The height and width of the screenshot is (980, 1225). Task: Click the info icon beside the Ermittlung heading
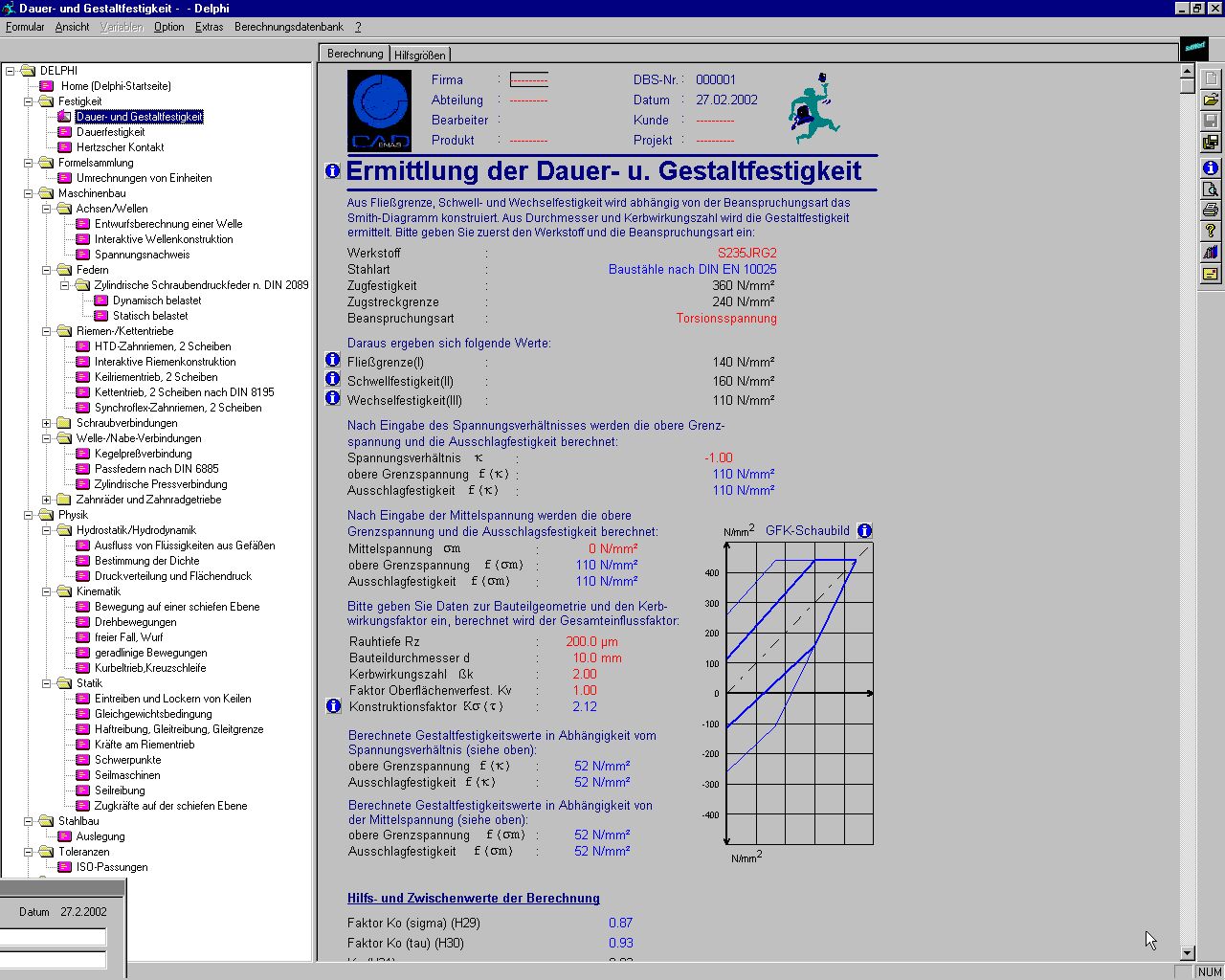click(332, 170)
